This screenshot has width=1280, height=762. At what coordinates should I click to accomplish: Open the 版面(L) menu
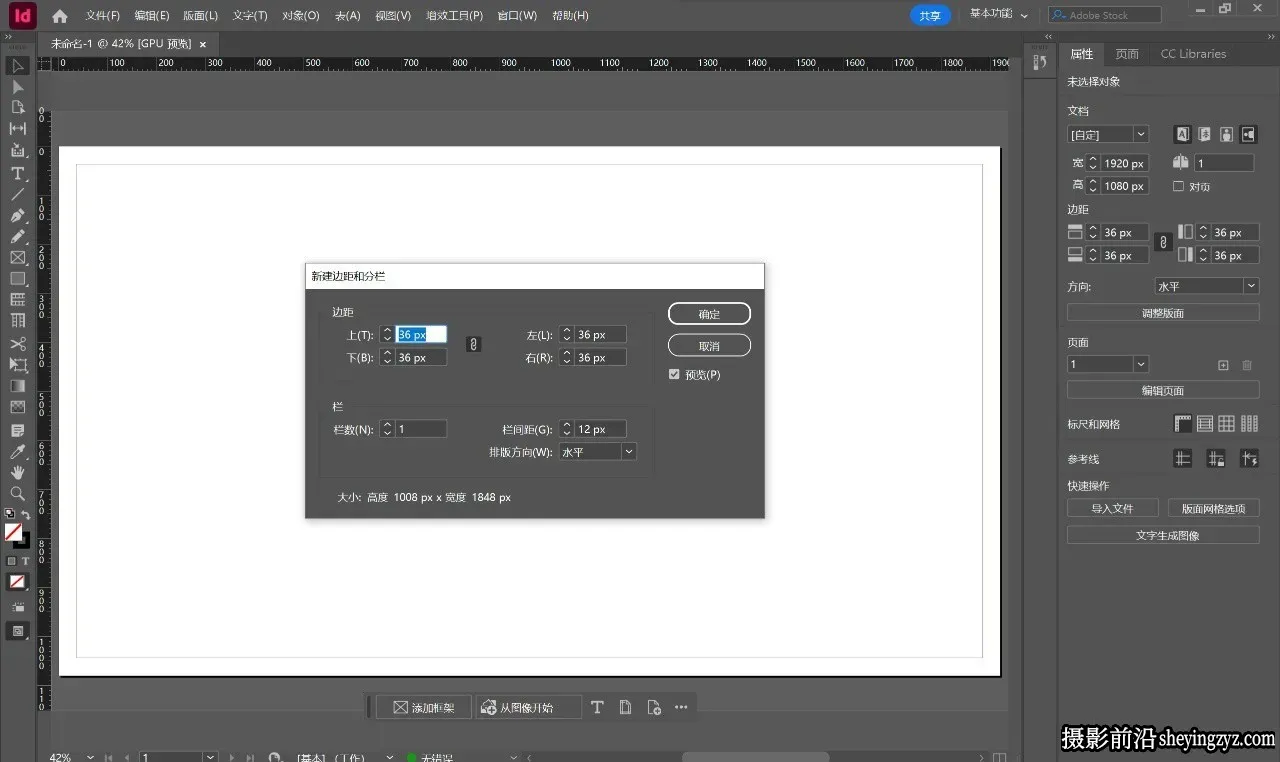(x=200, y=16)
